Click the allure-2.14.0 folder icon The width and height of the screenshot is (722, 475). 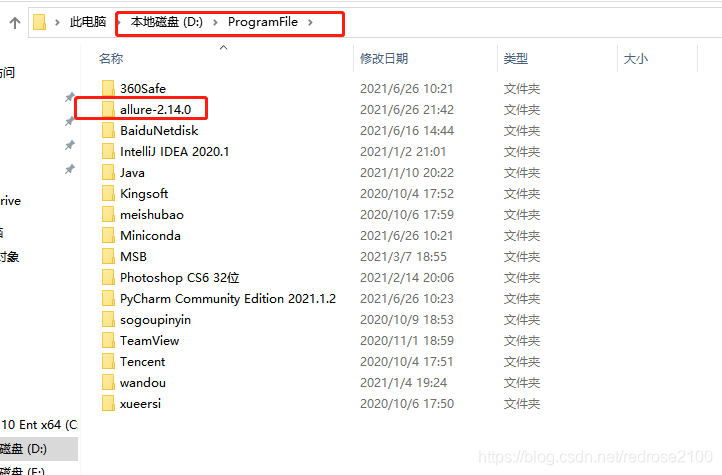(x=108, y=110)
